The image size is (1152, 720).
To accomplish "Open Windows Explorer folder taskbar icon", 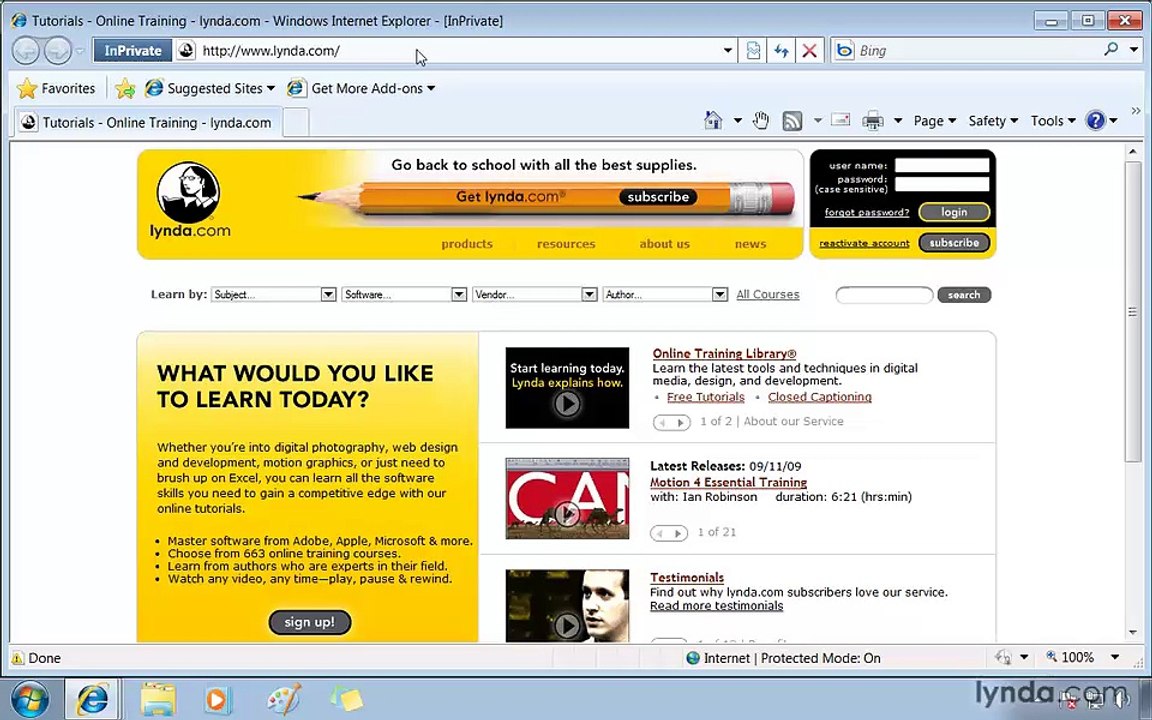I will [x=158, y=699].
